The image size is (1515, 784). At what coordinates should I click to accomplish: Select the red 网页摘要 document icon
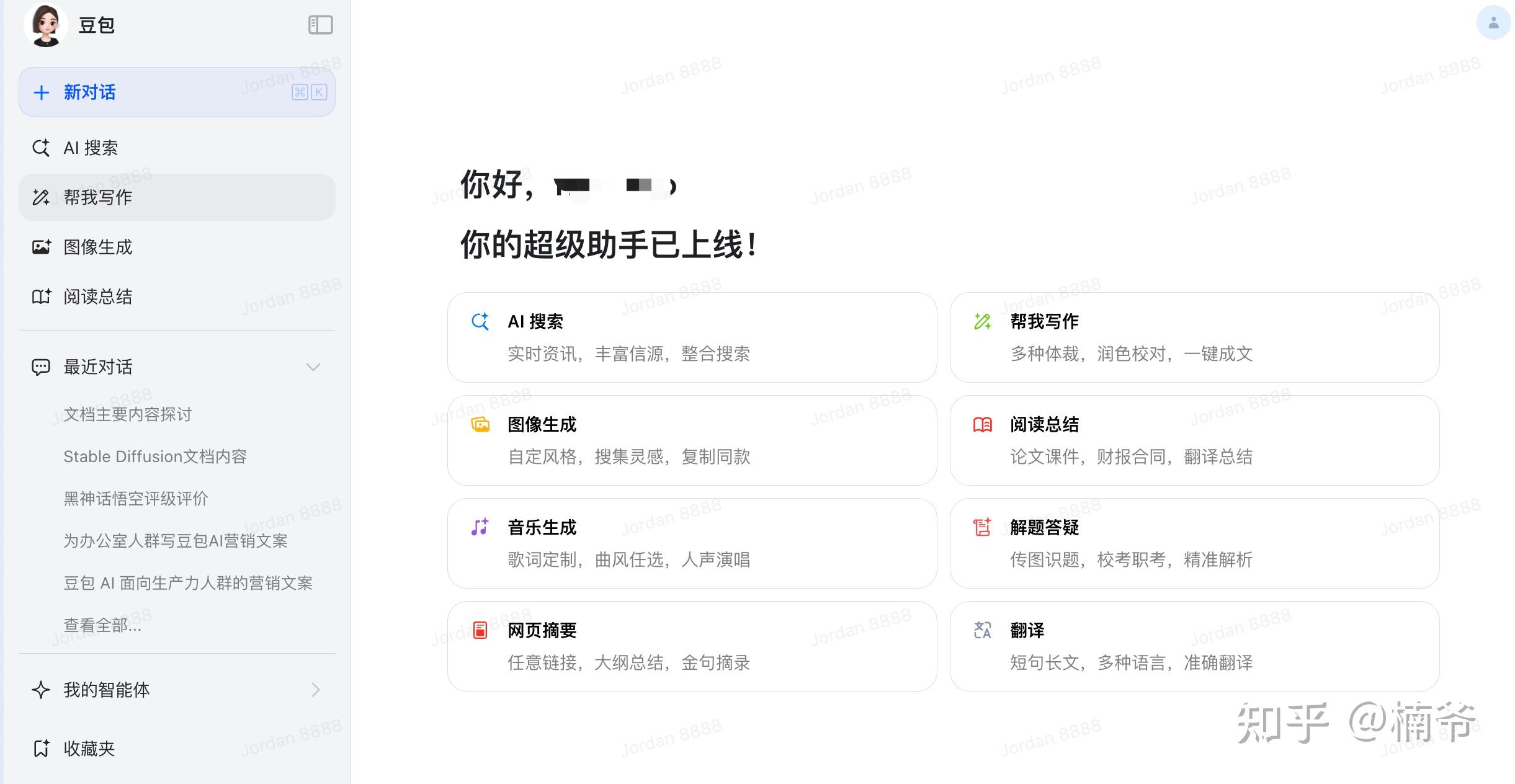click(479, 630)
